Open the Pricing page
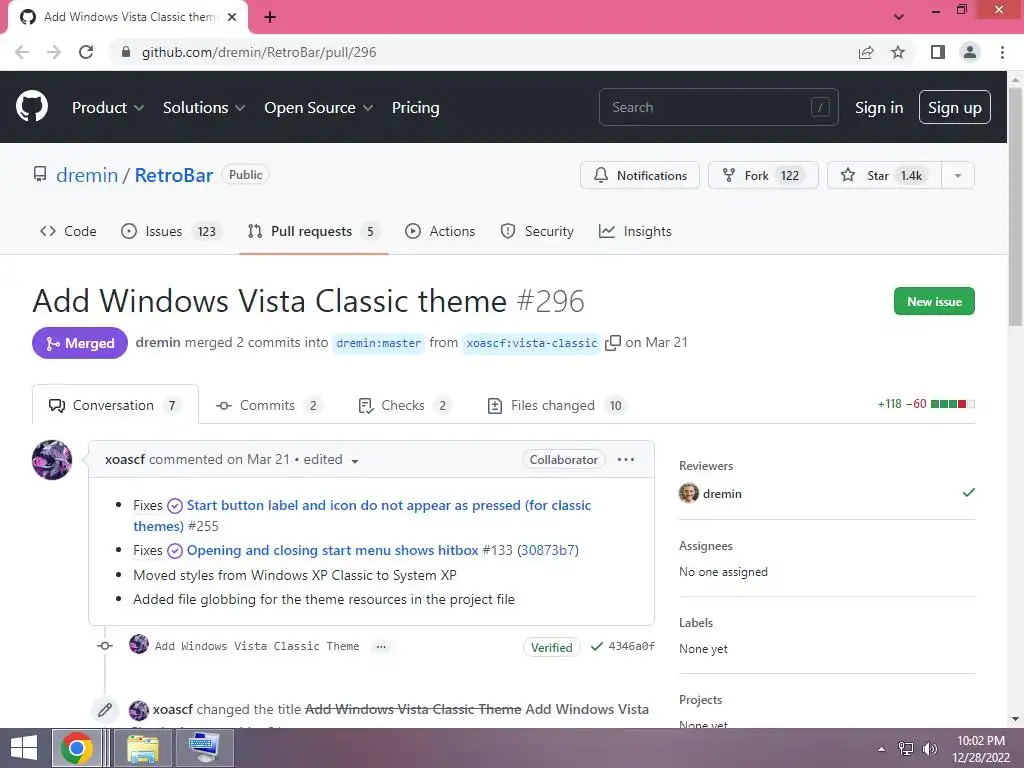This screenshot has height=768, width=1024. 415,108
